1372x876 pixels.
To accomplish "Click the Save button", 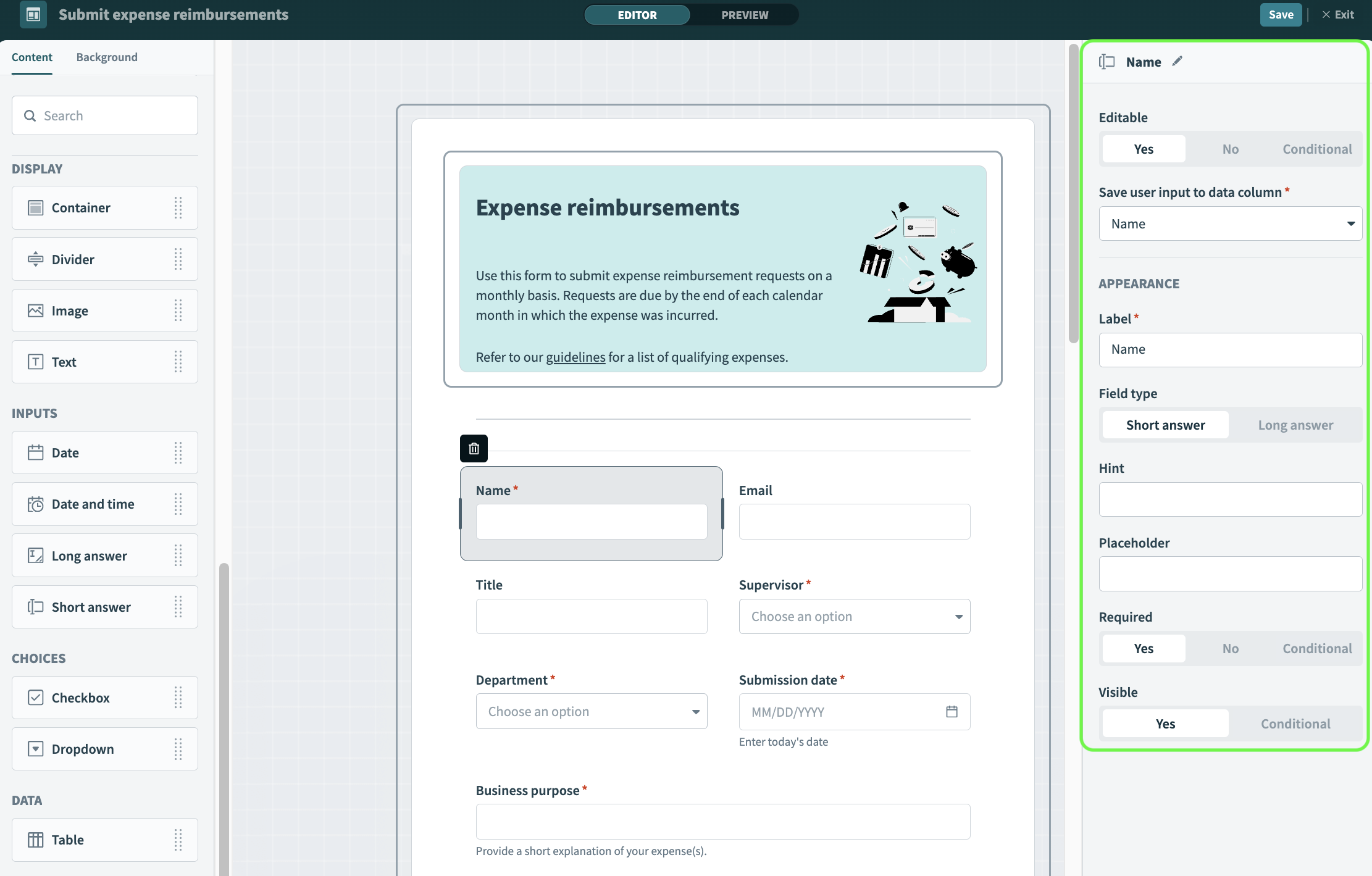I will pyautogui.click(x=1280, y=15).
